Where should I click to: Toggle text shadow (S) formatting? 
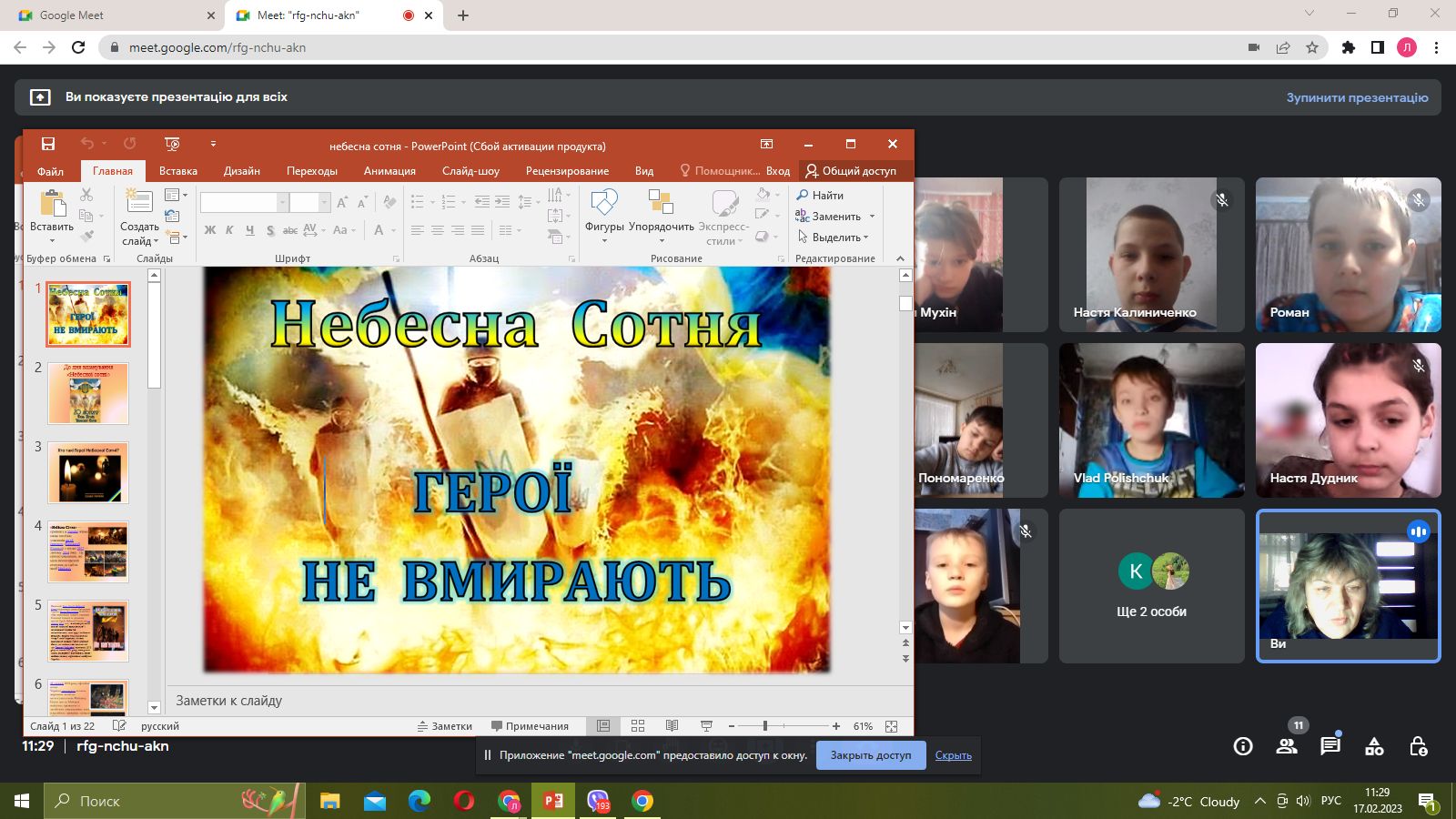(x=270, y=230)
